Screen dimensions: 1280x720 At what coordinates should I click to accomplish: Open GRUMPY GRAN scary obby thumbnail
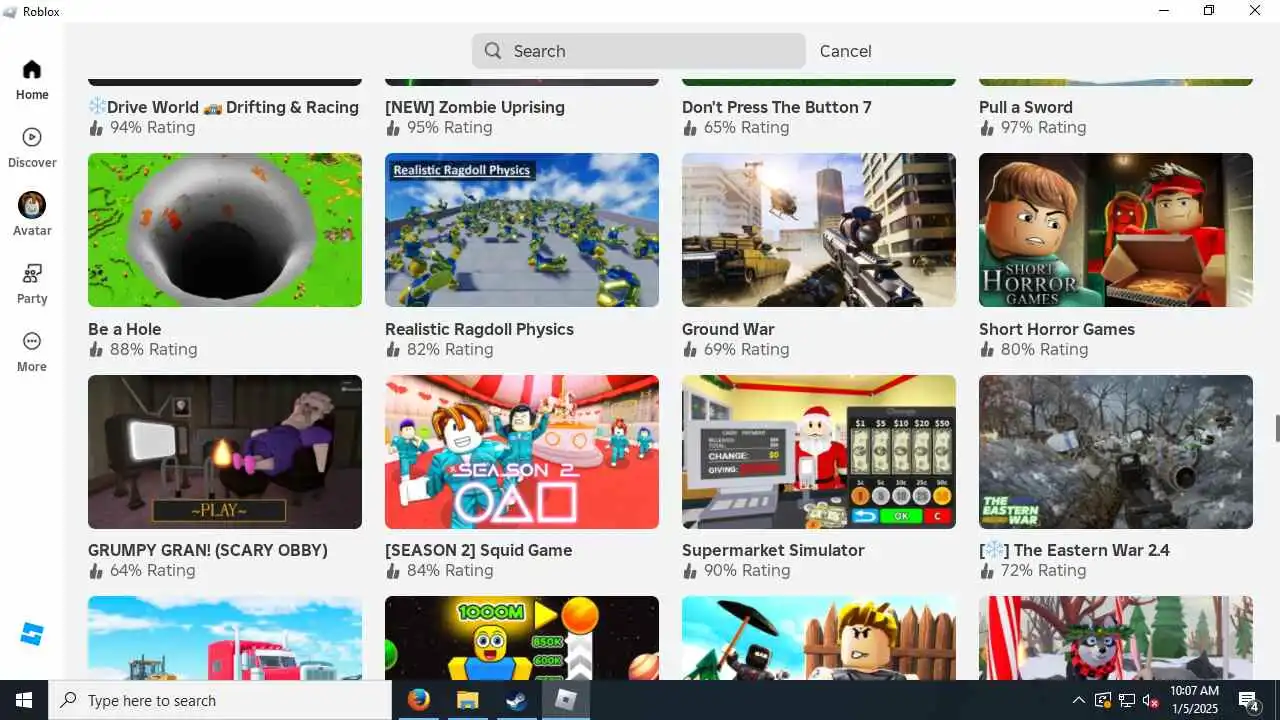tap(225, 452)
